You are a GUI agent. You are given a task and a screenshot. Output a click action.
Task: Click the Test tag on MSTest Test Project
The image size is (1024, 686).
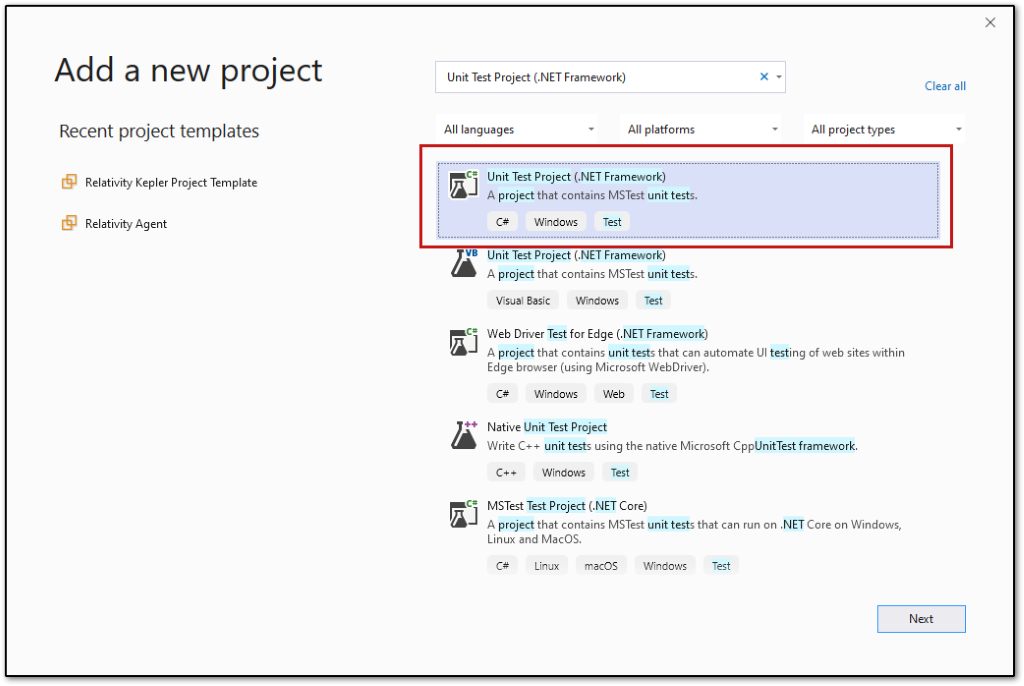[721, 566]
